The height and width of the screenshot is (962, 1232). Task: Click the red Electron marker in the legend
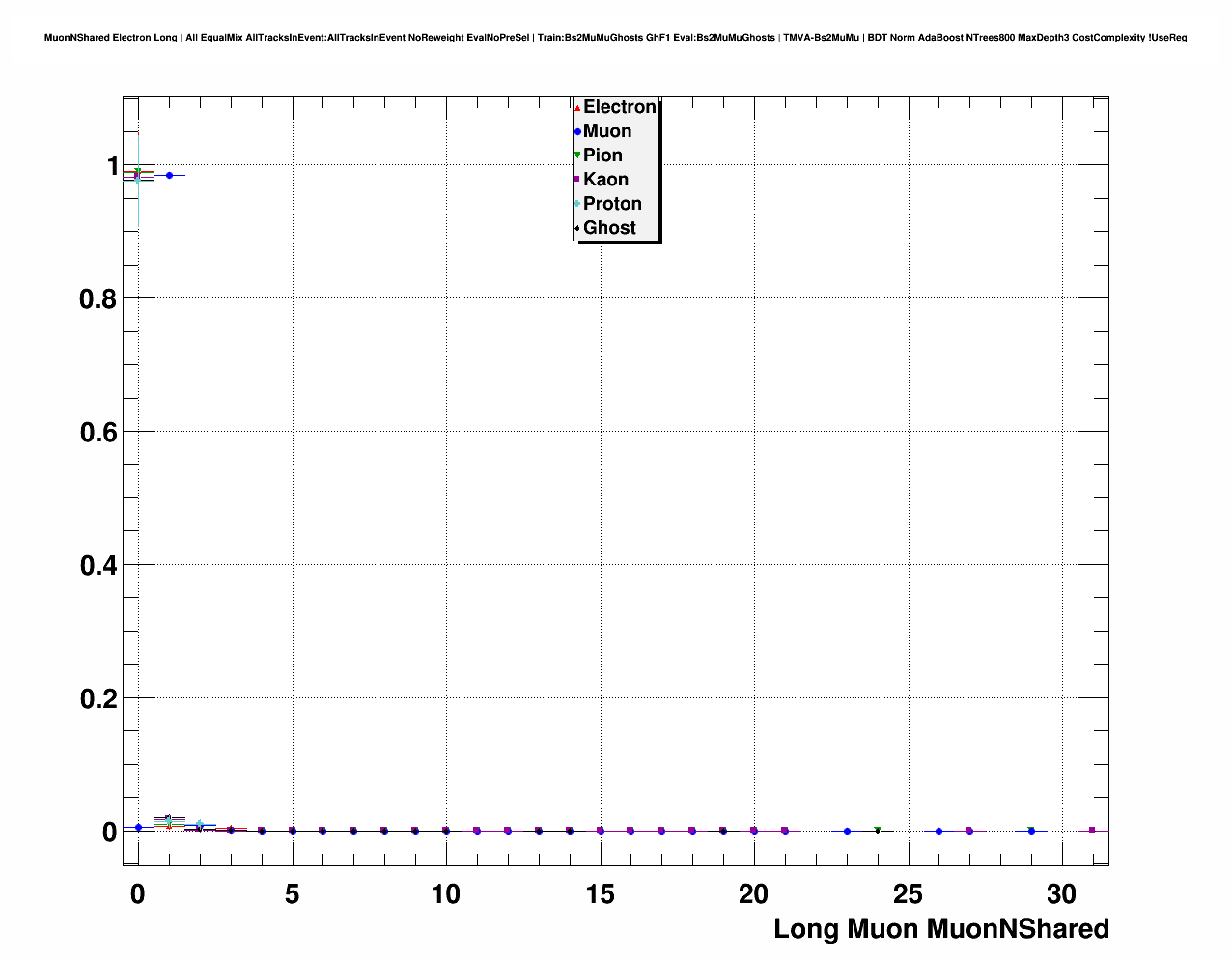[x=577, y=108]
